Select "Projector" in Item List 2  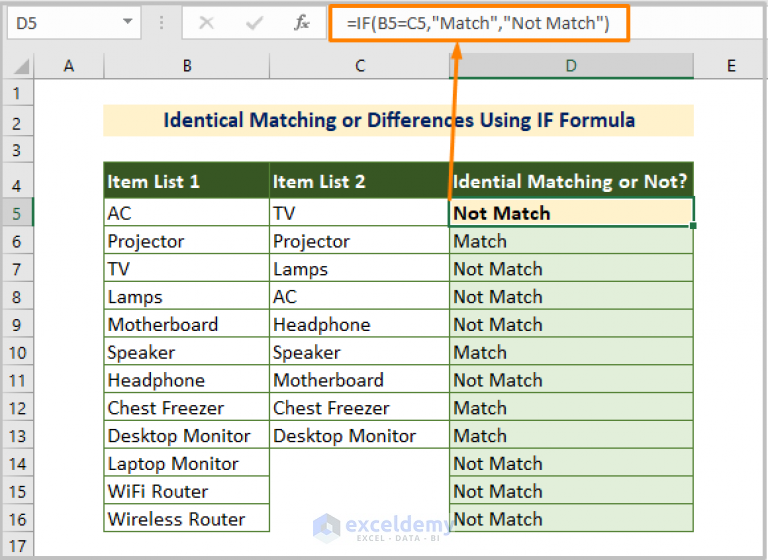(x=360, y=241)
